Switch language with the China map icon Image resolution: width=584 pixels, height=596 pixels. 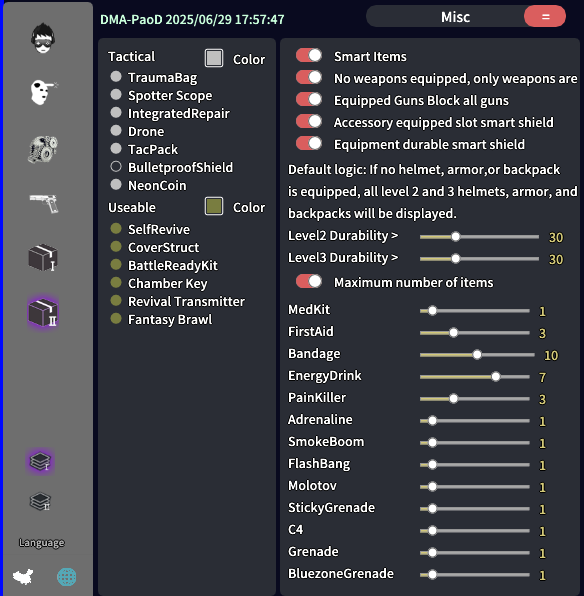tap(23, 577)
